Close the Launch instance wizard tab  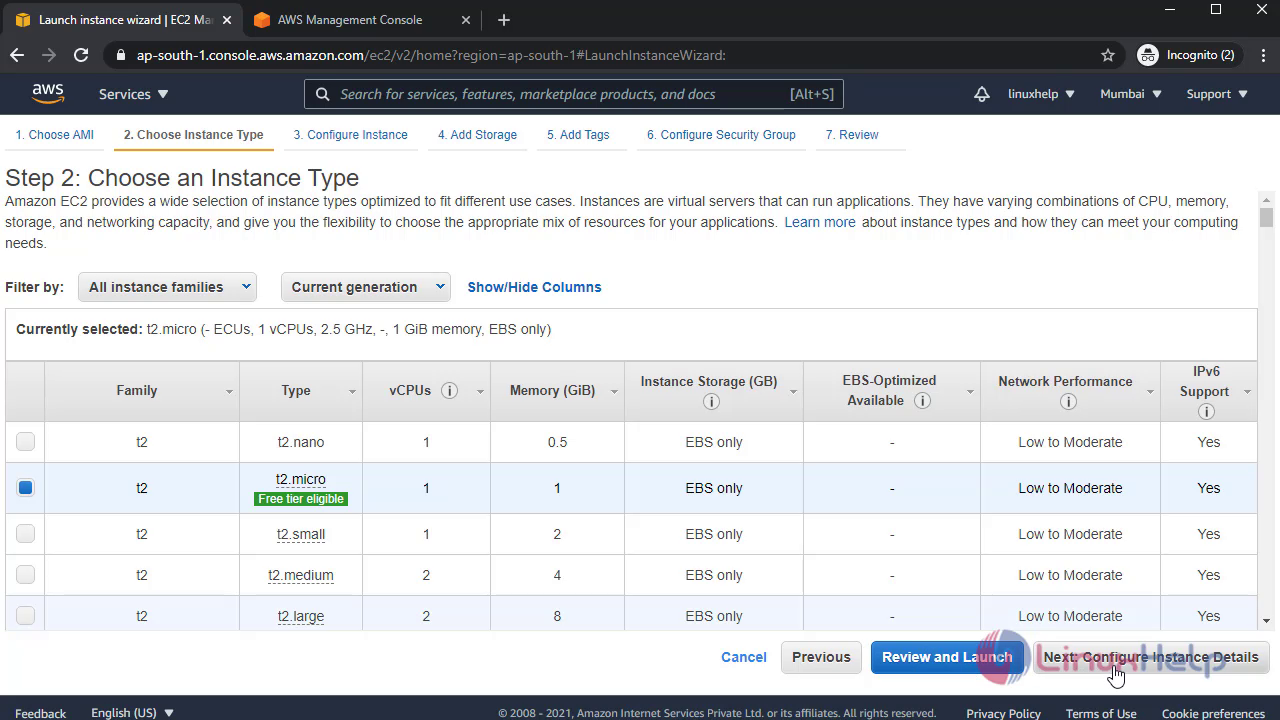click(x=226, y=20)
